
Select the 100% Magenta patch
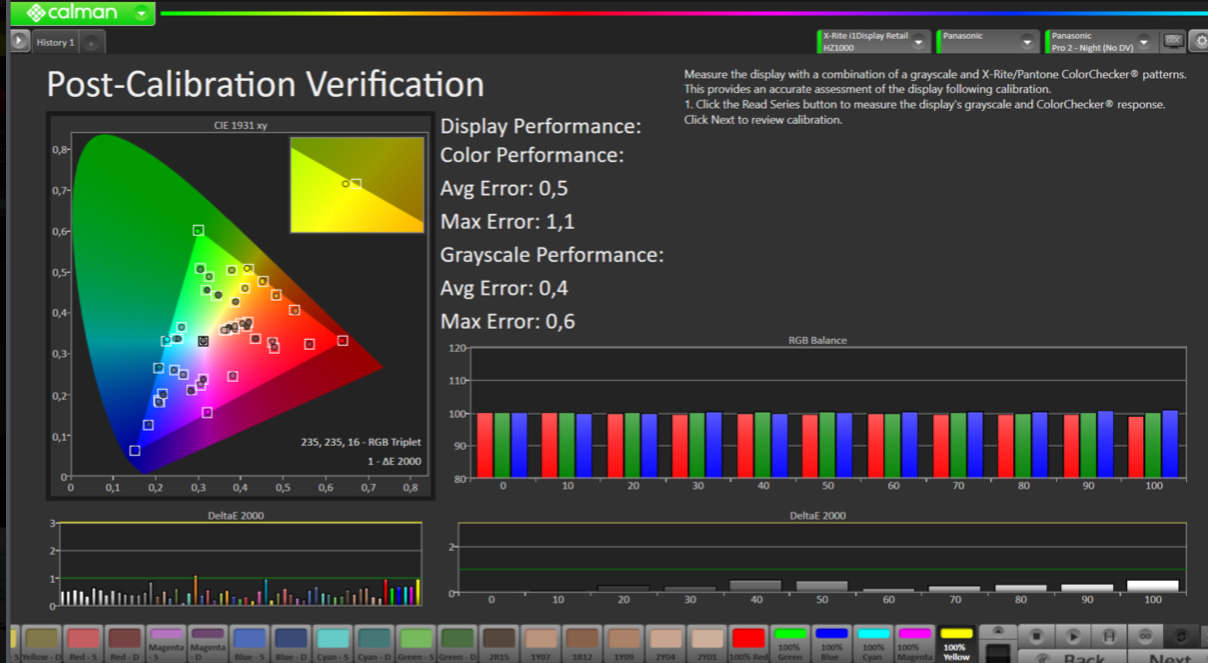(915, 642)
